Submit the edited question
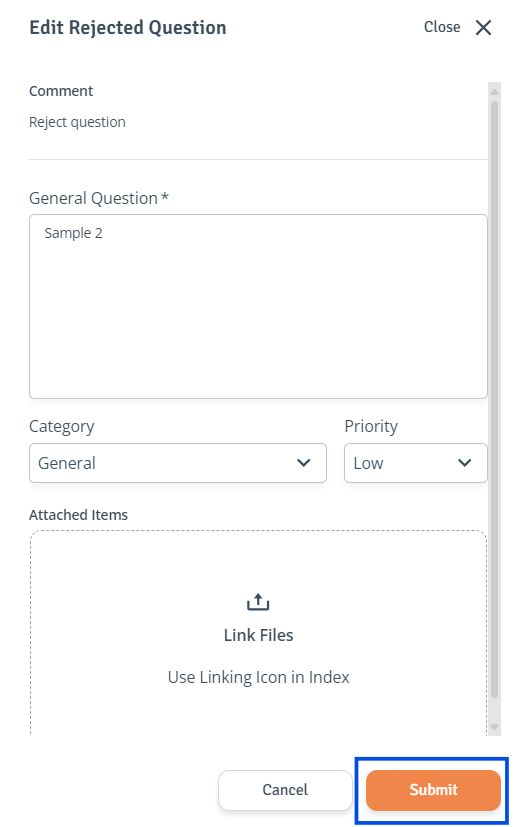Viewport: 515px width, 827px height. [433, 790]
